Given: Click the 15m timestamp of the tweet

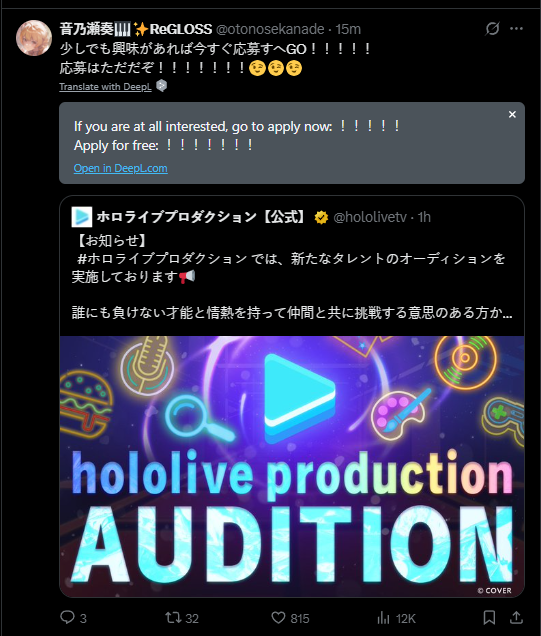Looking at the screenshot, I should [x=348, y=29].
